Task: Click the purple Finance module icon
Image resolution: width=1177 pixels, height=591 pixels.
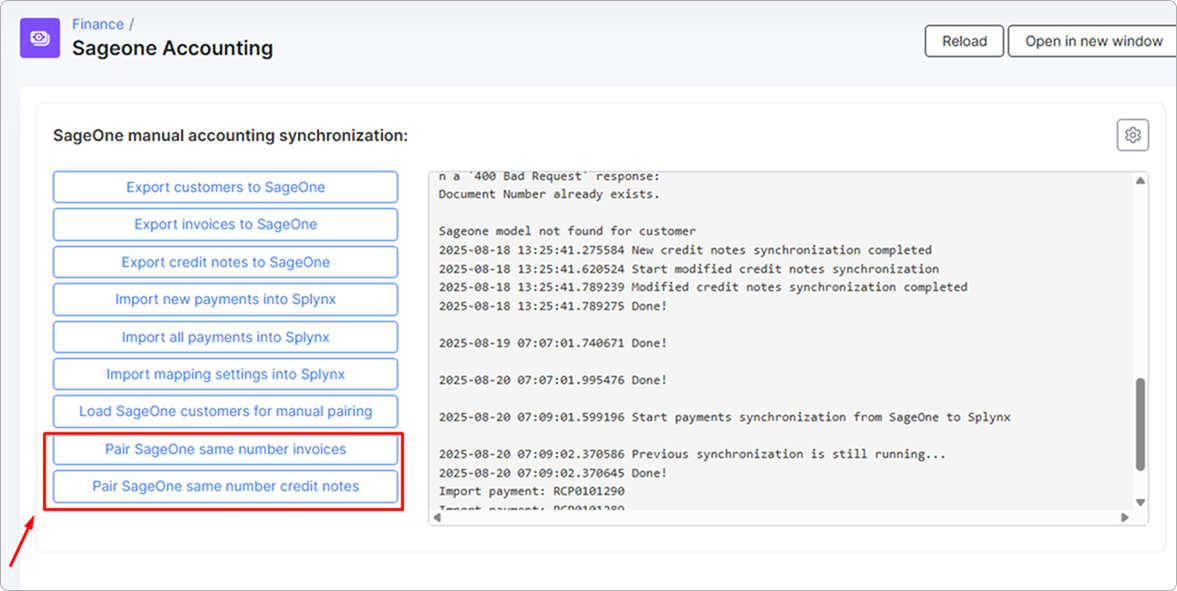Action: pyautogui.click(x=40, y=38)
